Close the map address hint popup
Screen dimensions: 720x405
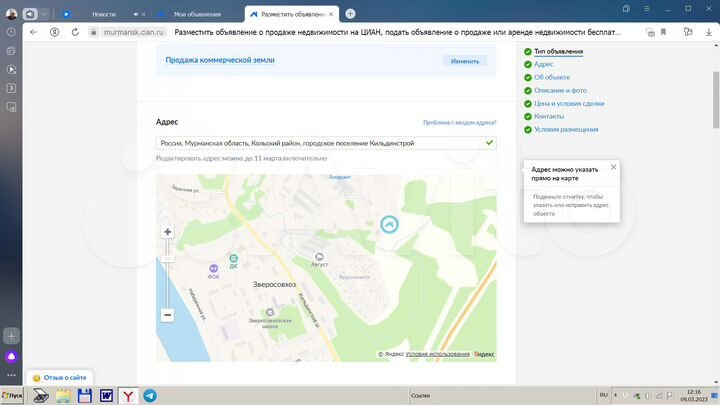613,167
